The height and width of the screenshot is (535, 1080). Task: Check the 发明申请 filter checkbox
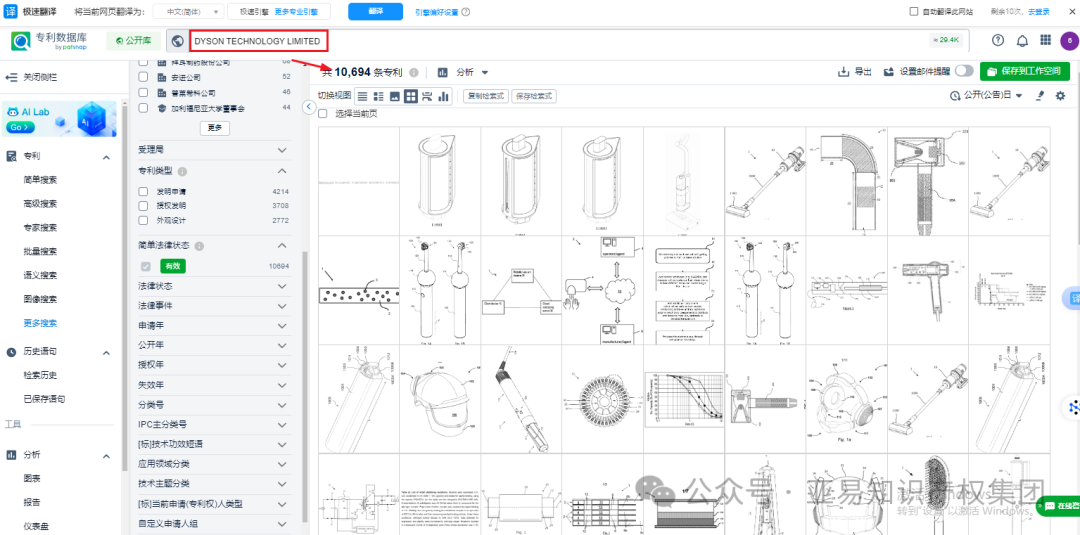tap(143, 191)
